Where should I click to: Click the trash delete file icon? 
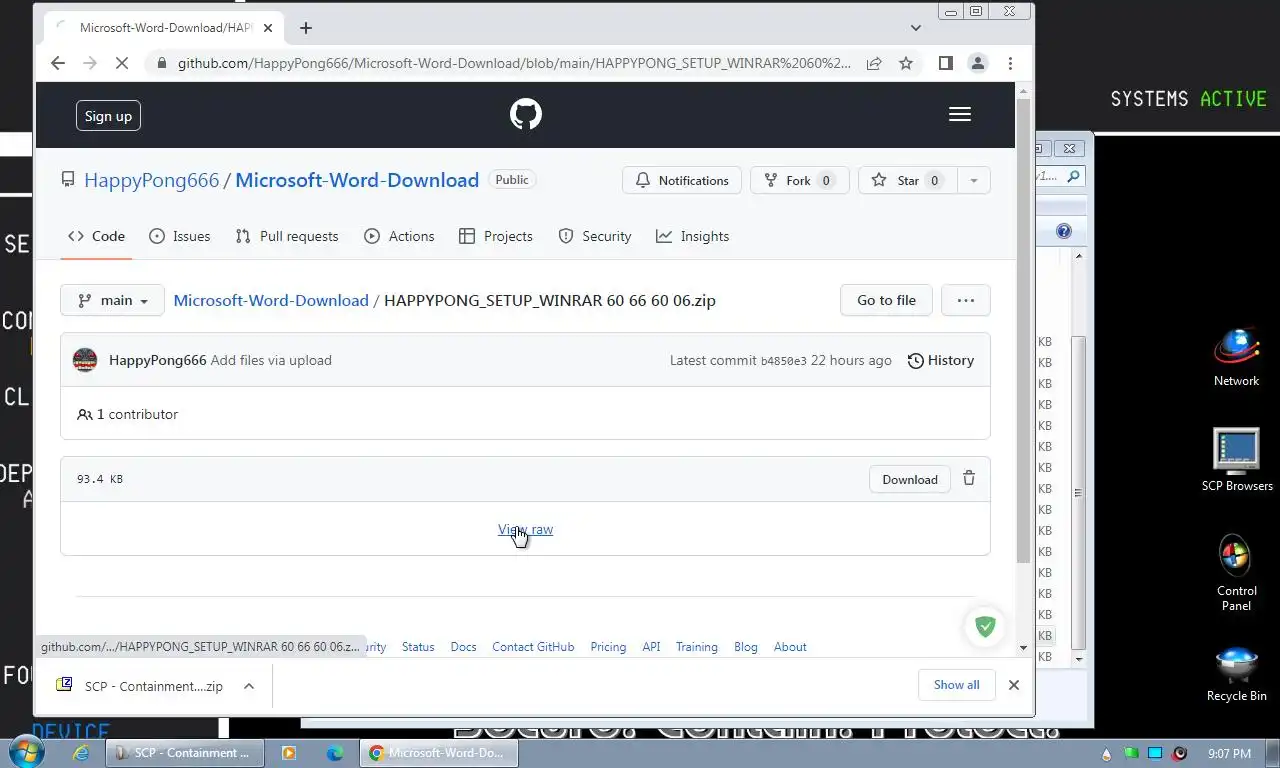(x=969, y=478)
